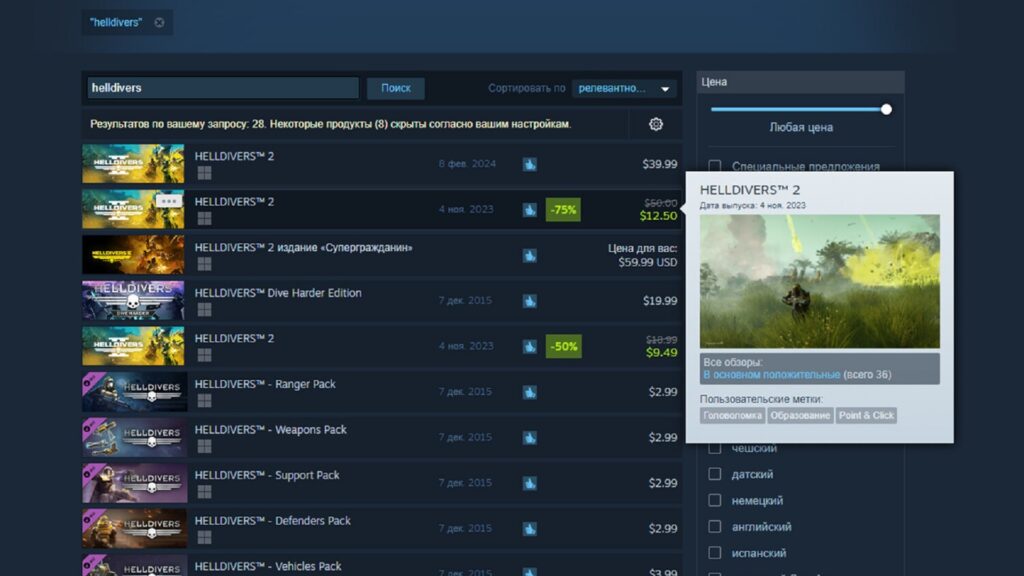
Task: Click review icon for Support Pack
Action: pyautogui.click(x=530, y=483)
